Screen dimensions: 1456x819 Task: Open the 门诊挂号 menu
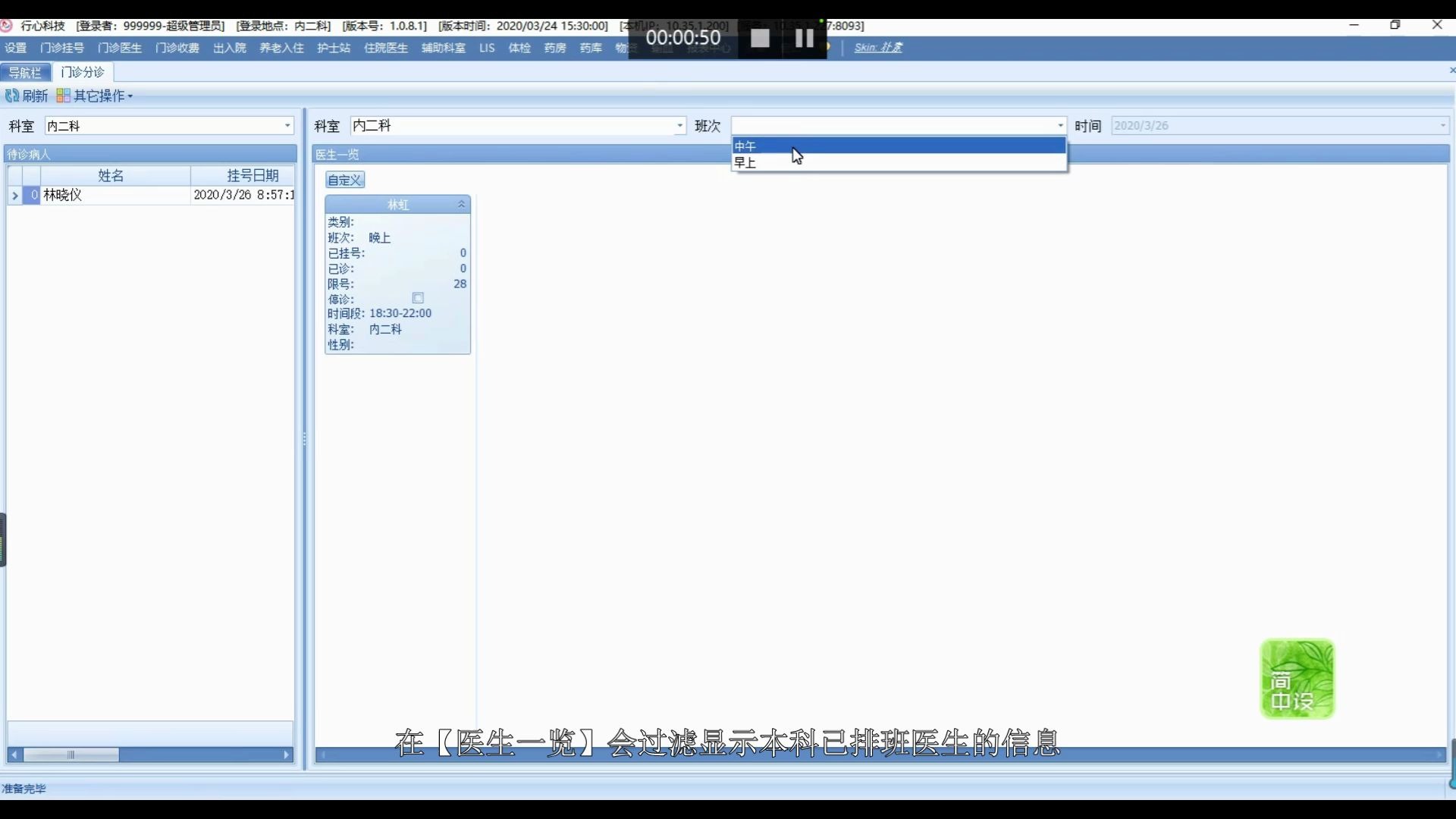coord(62,48)
